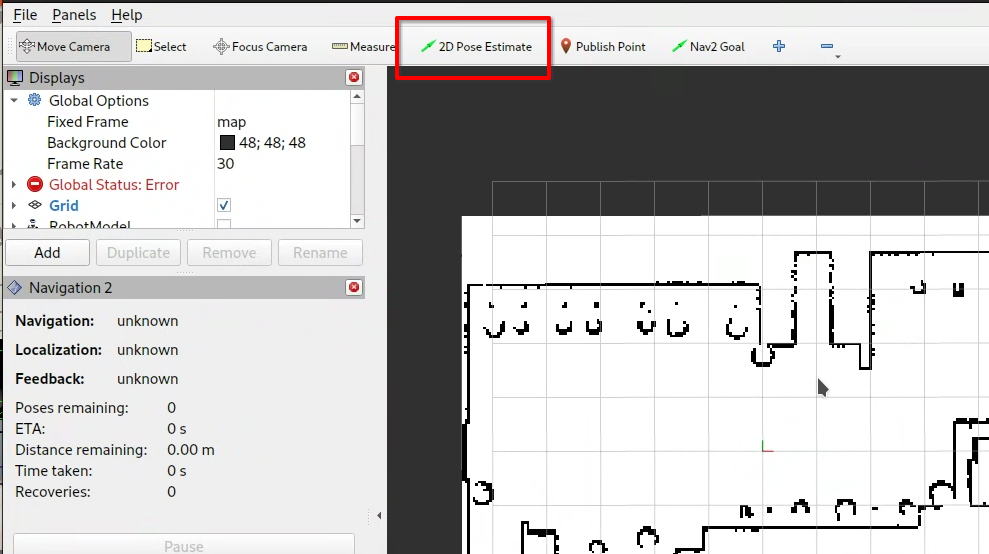Screen dimensions: 989x554
Task: Click the Navigation 2 panel icon
Action: [15, 288]
